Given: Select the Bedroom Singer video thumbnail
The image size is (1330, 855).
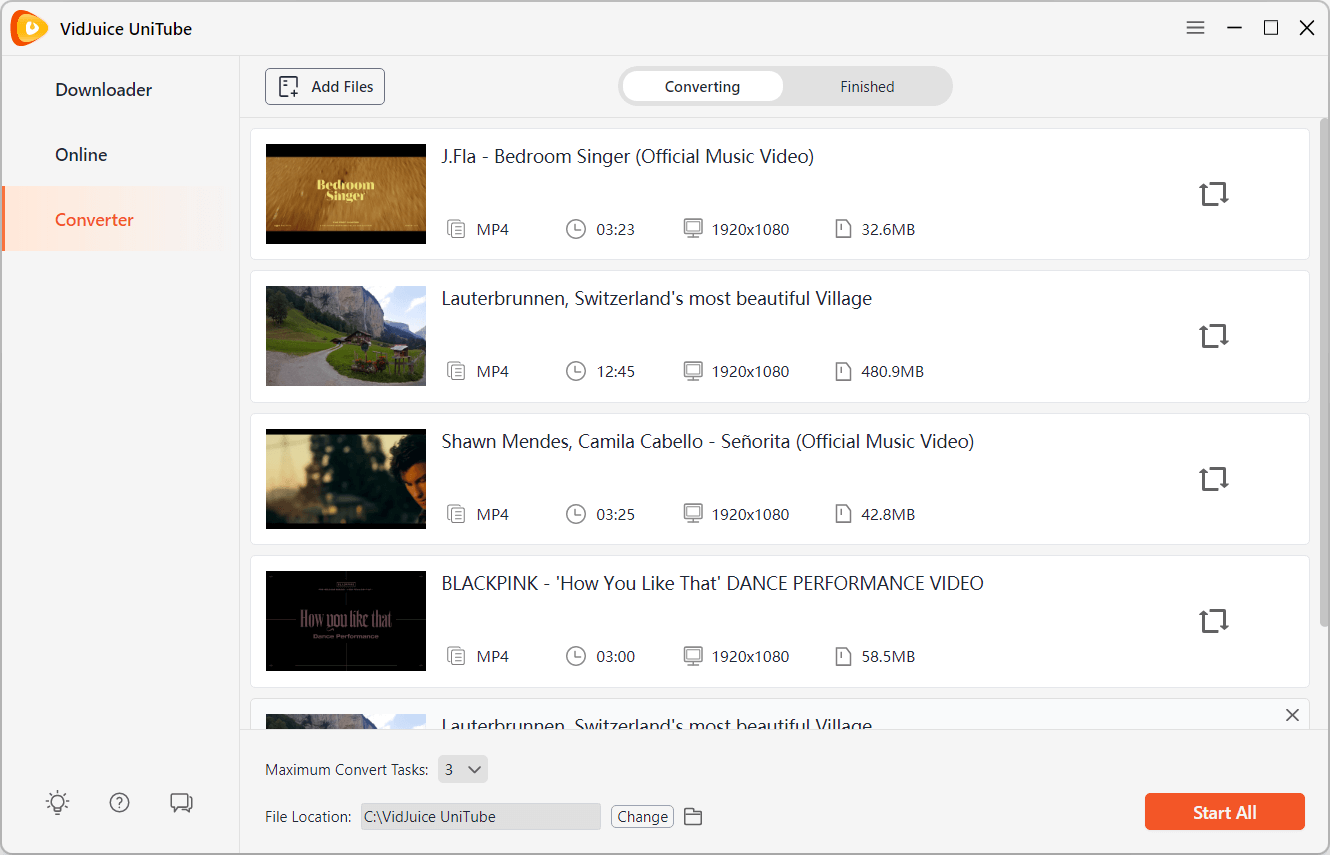Looking at the screenshot, I should [x=346, y=194].
